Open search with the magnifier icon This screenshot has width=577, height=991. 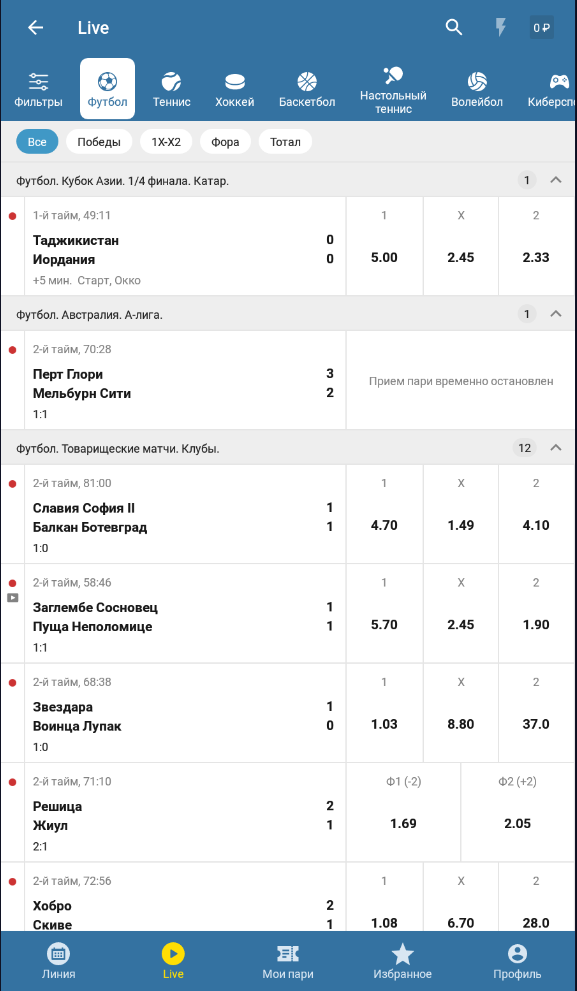point(454,27)
